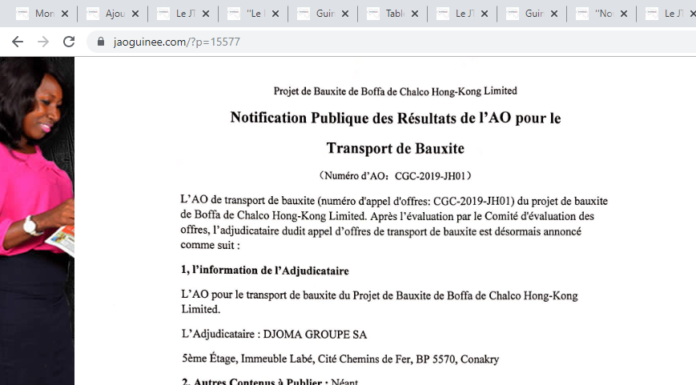Close the first 'Guir' tab

(345, 14)
